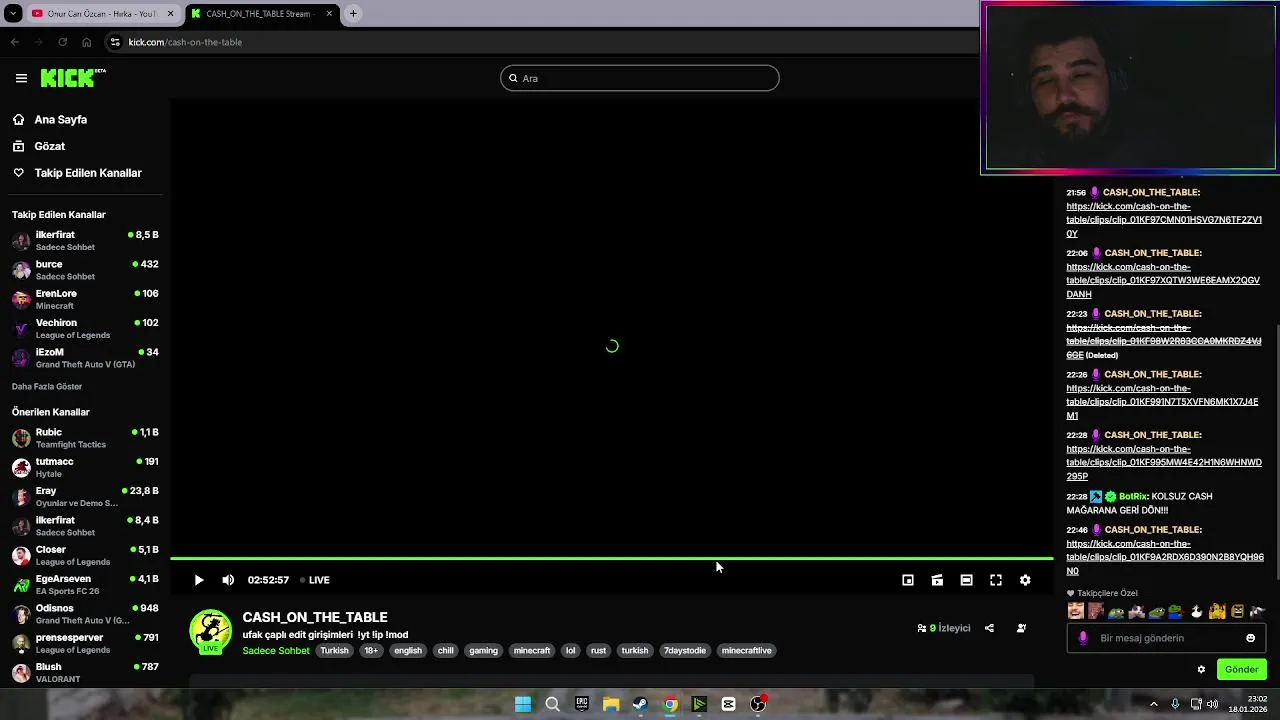
Task: Click CASH_ON_THE_TABLE channel avatar
Action: click(210, 632)
